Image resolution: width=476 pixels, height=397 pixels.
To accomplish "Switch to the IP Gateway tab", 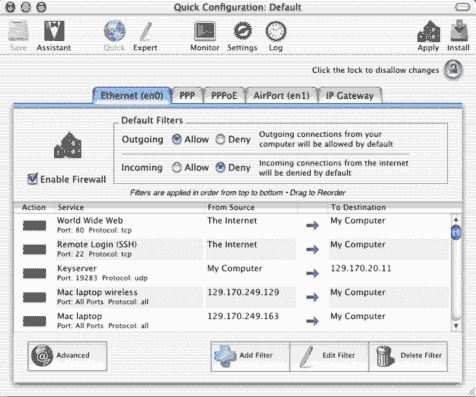I will (x=350, y=96).
